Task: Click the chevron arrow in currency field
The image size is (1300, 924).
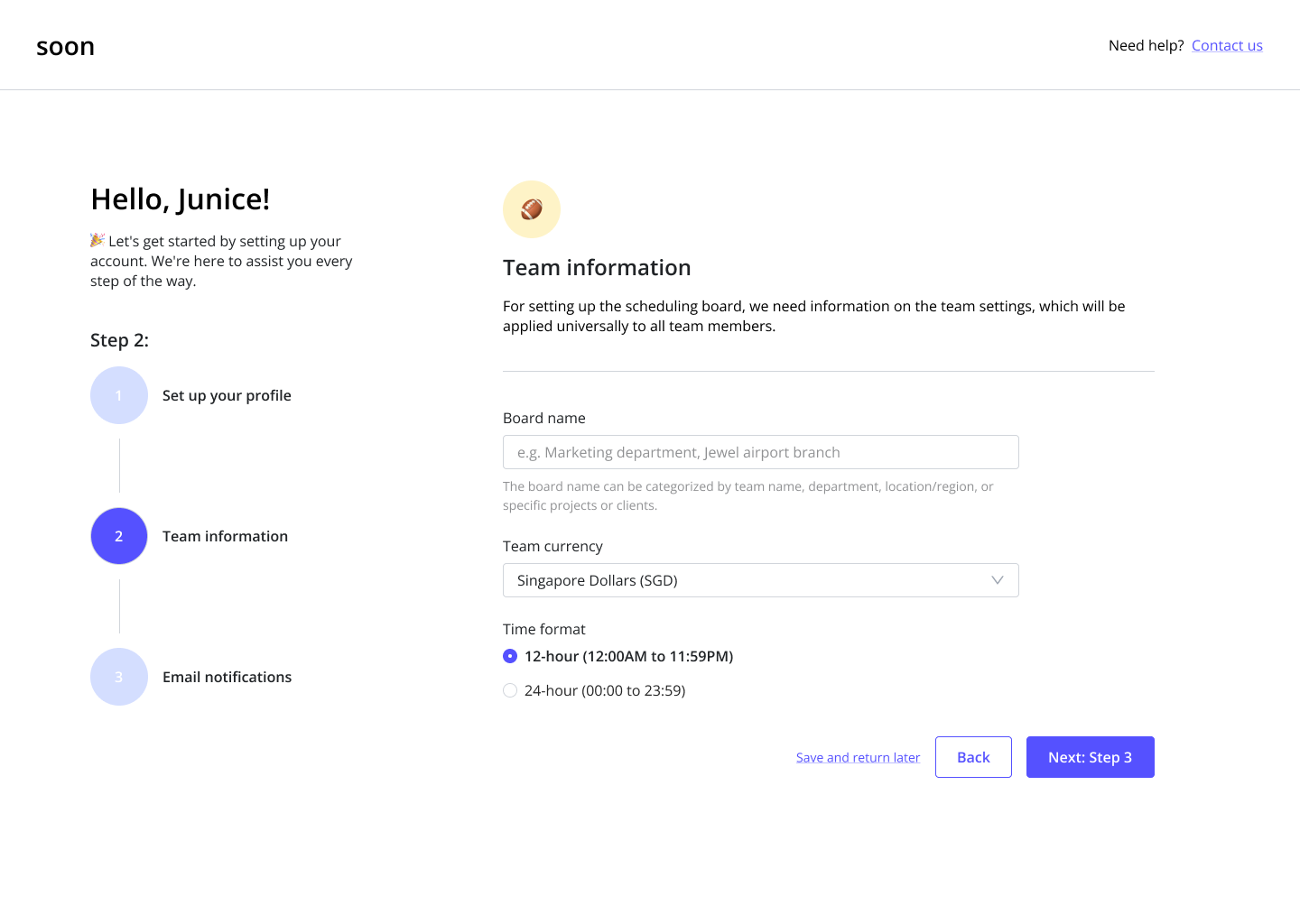Action: pyautogui.click(x=997, y=580)
